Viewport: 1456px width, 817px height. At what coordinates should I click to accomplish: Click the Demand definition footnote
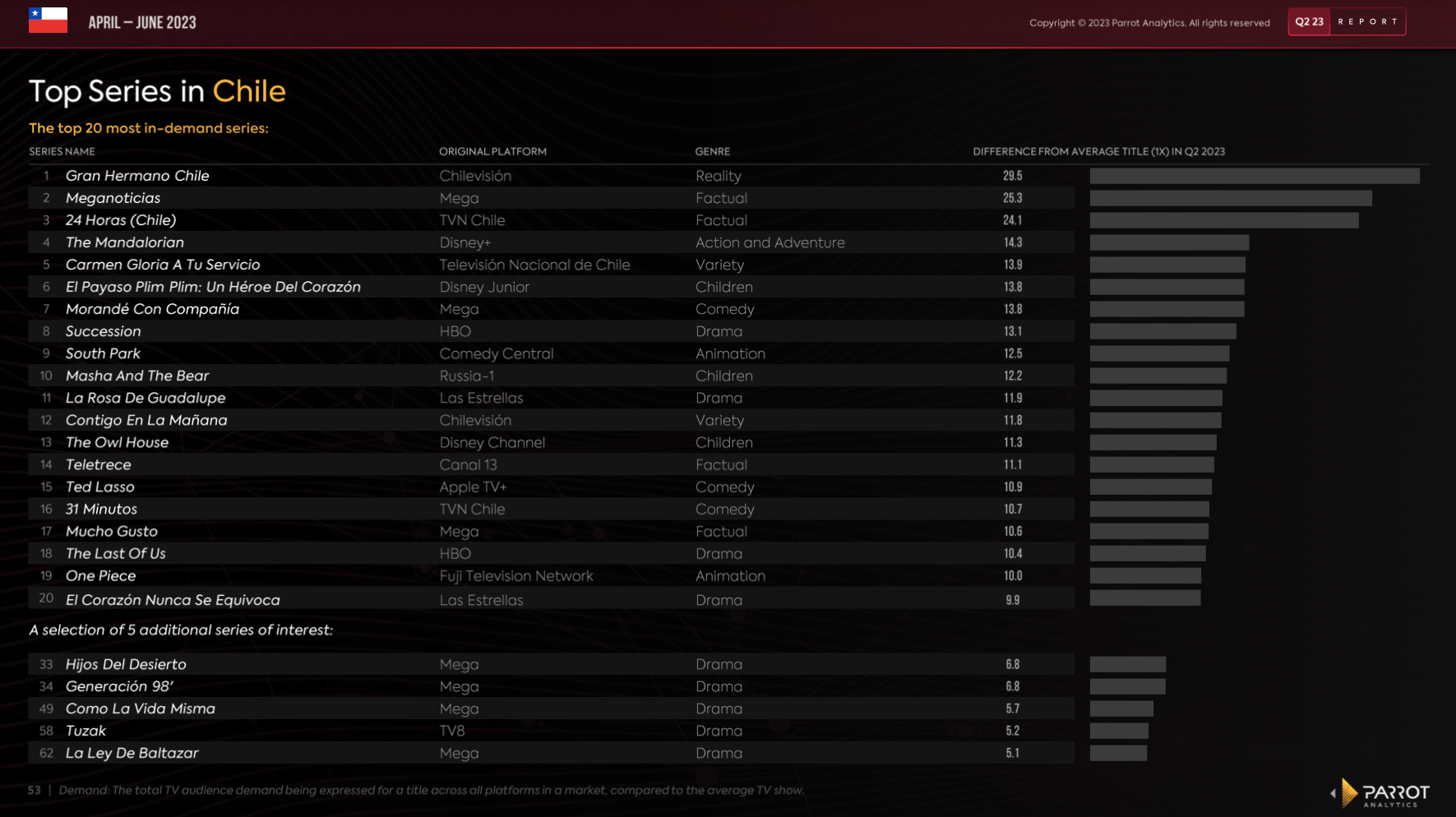click(x=432, y=790)
